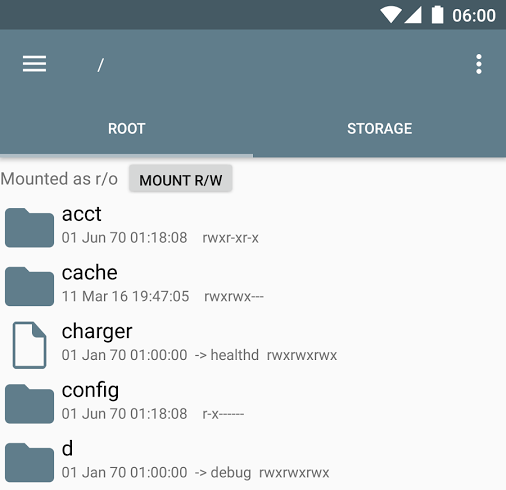Switch to the ROOT tab

point(126,129)
